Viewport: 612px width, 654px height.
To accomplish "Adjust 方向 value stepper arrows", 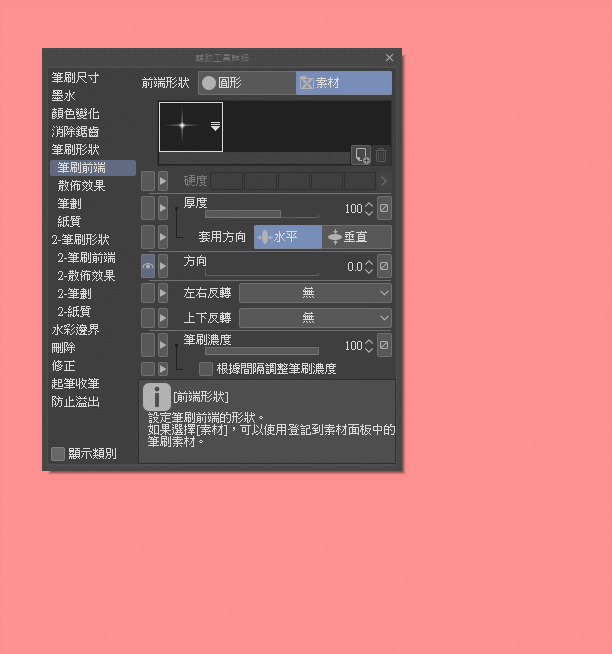I will pyautogui.click(x=369, y=267).
